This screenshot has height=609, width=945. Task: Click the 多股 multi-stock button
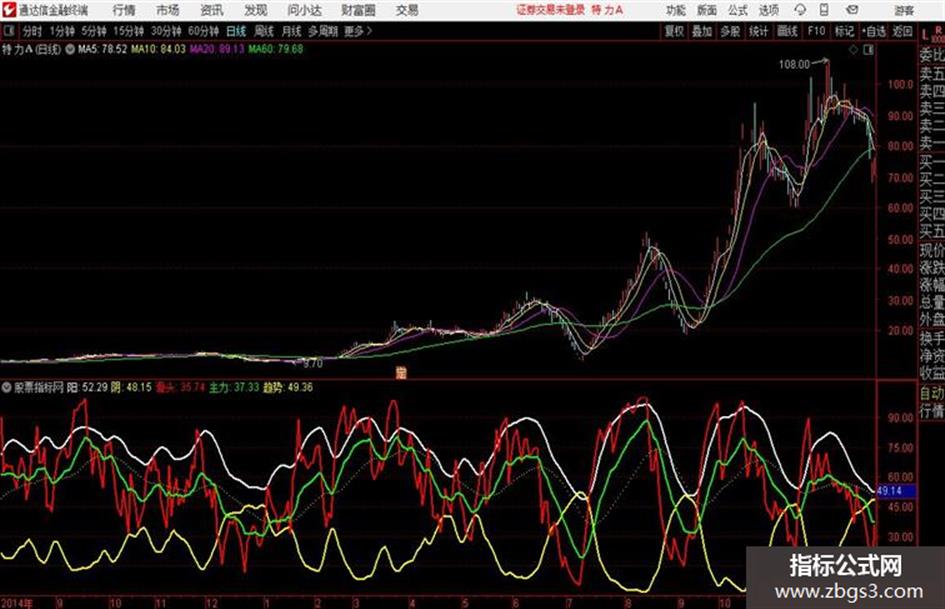coord(730,31)
